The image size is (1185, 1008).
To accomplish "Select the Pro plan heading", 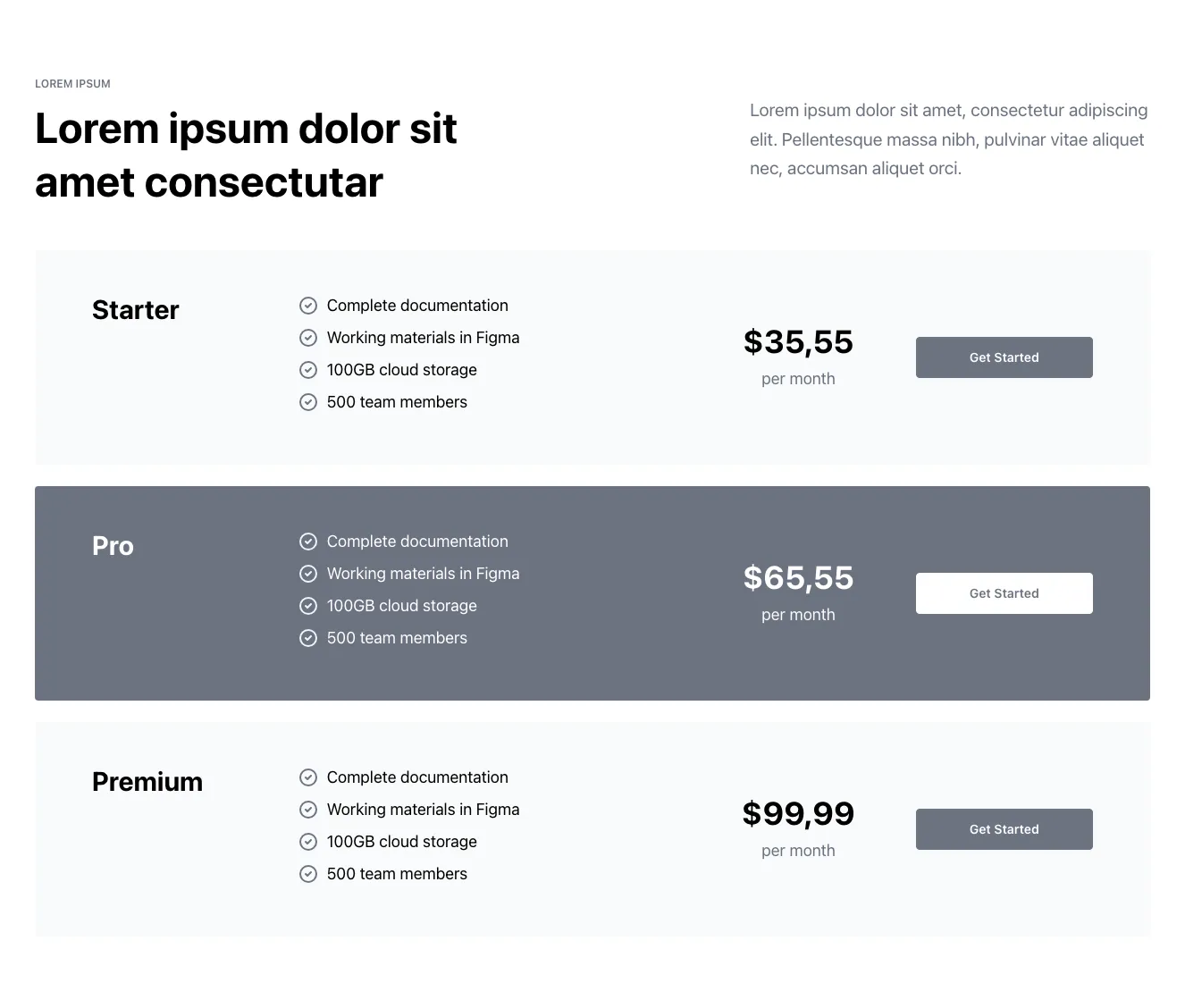I will [x=113, y=546].
